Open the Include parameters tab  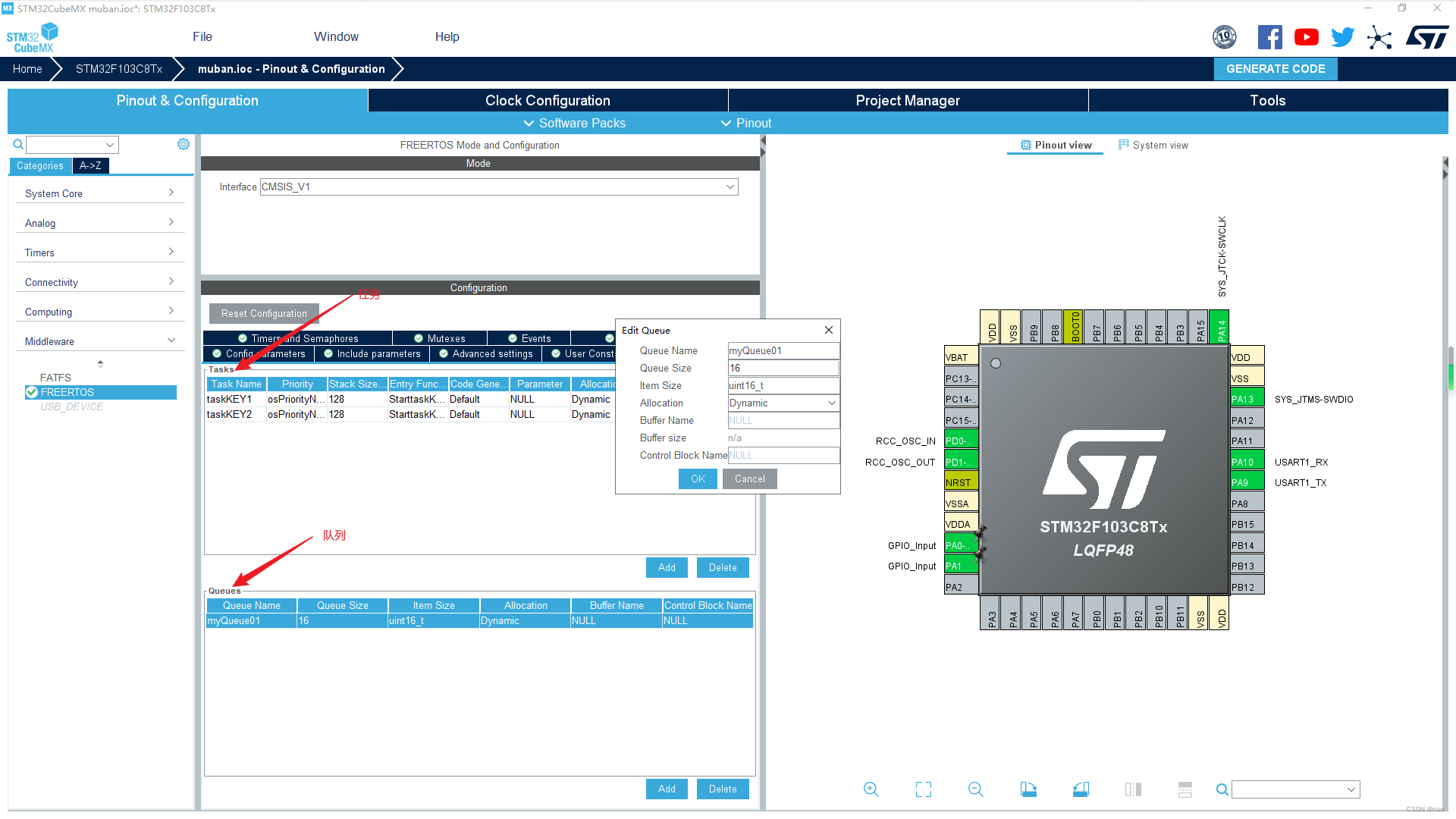372,353
